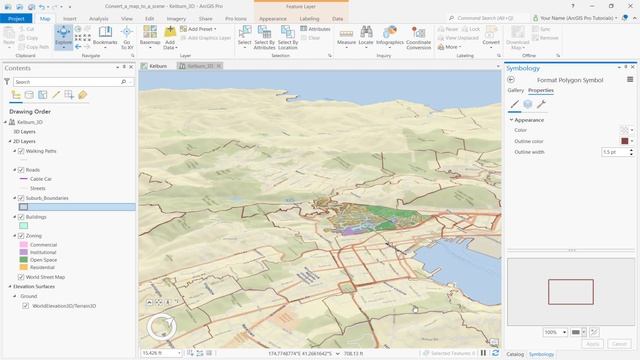Open the Symbology pane hamburger menu

click(x=630, y=80)
